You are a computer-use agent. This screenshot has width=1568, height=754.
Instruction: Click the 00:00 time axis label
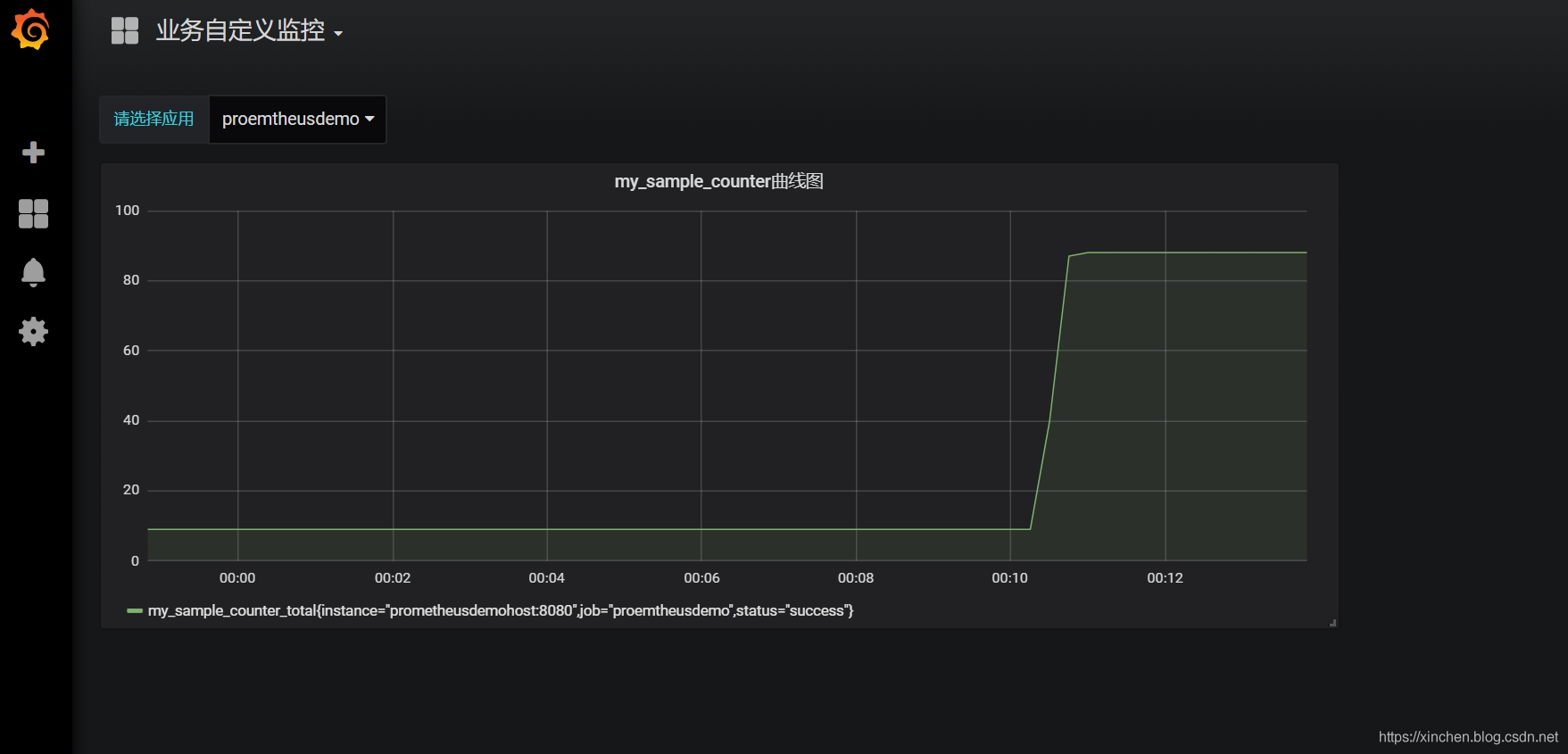click(237, 578)
